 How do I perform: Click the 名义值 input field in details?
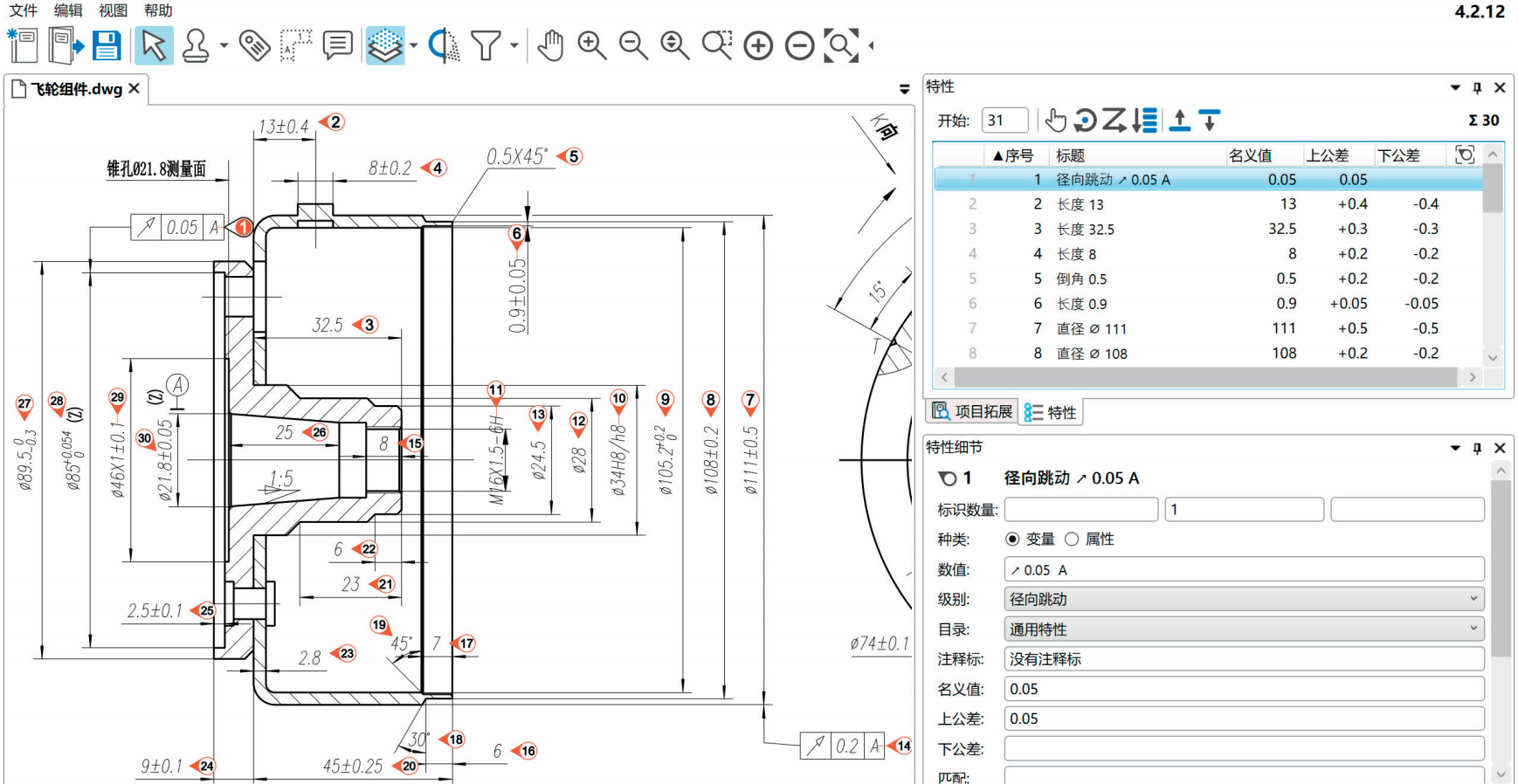click(x=1244, y=689)
